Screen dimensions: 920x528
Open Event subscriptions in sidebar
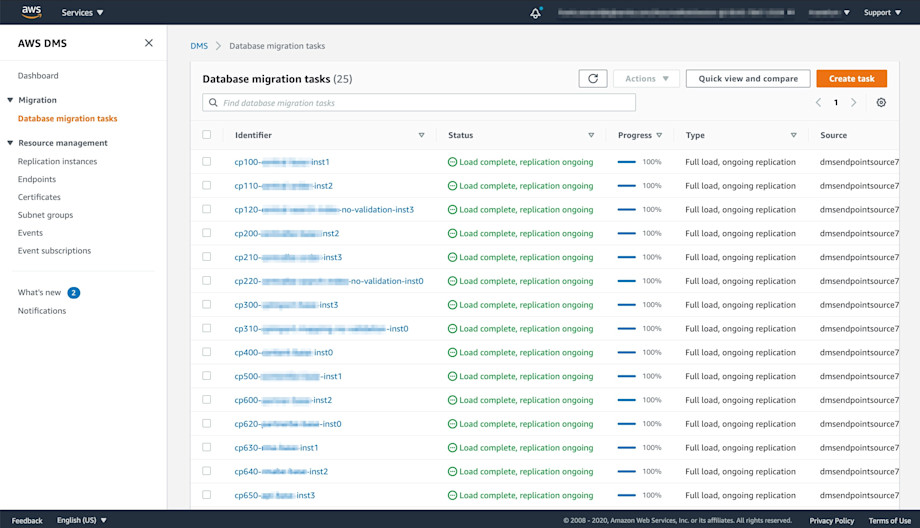55,251
